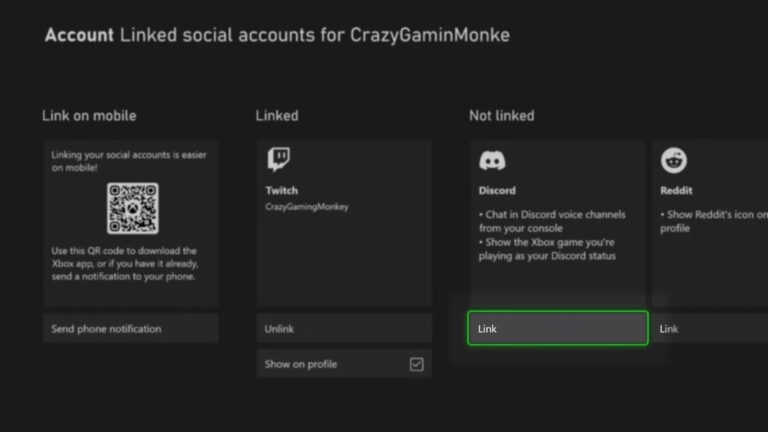Click the 'Linked' section heading
This screenshot has width=768, height=432.
(x=277, y=116)
